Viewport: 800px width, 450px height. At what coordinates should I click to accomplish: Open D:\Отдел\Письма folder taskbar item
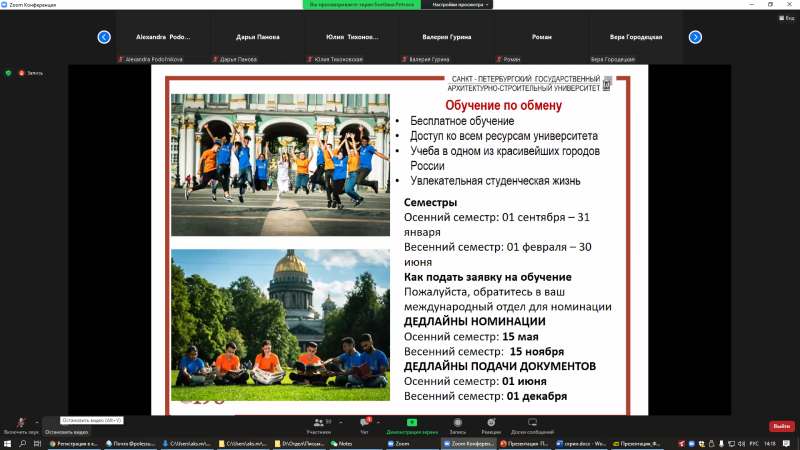tap(299, 444)
